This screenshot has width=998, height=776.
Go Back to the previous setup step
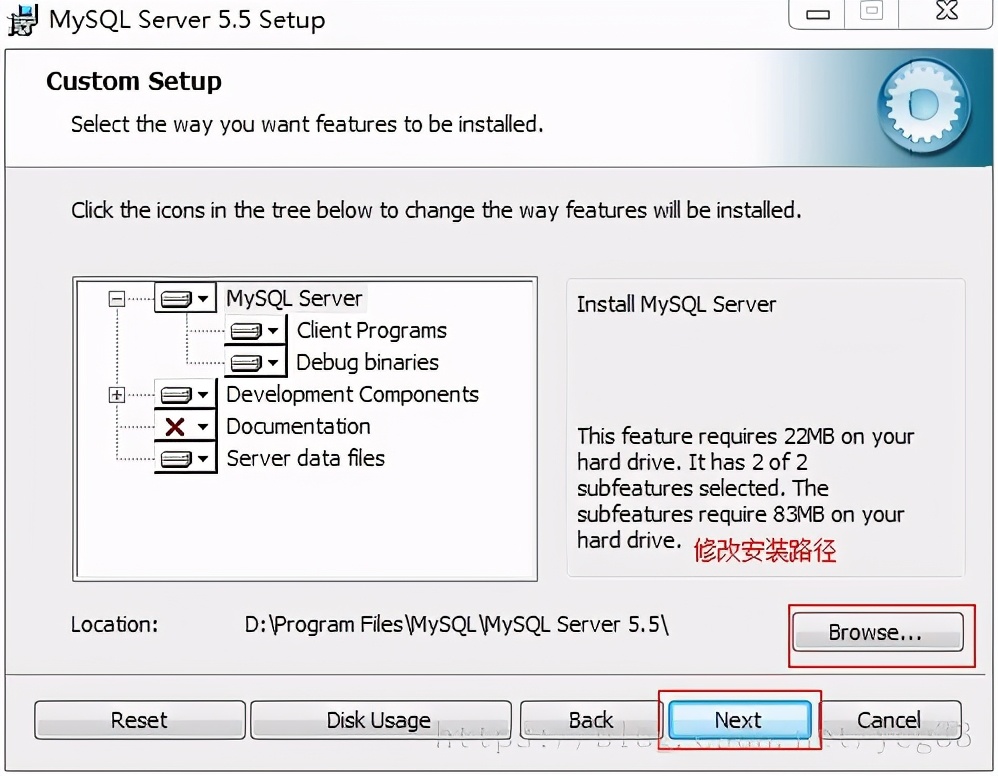(591, 720)
